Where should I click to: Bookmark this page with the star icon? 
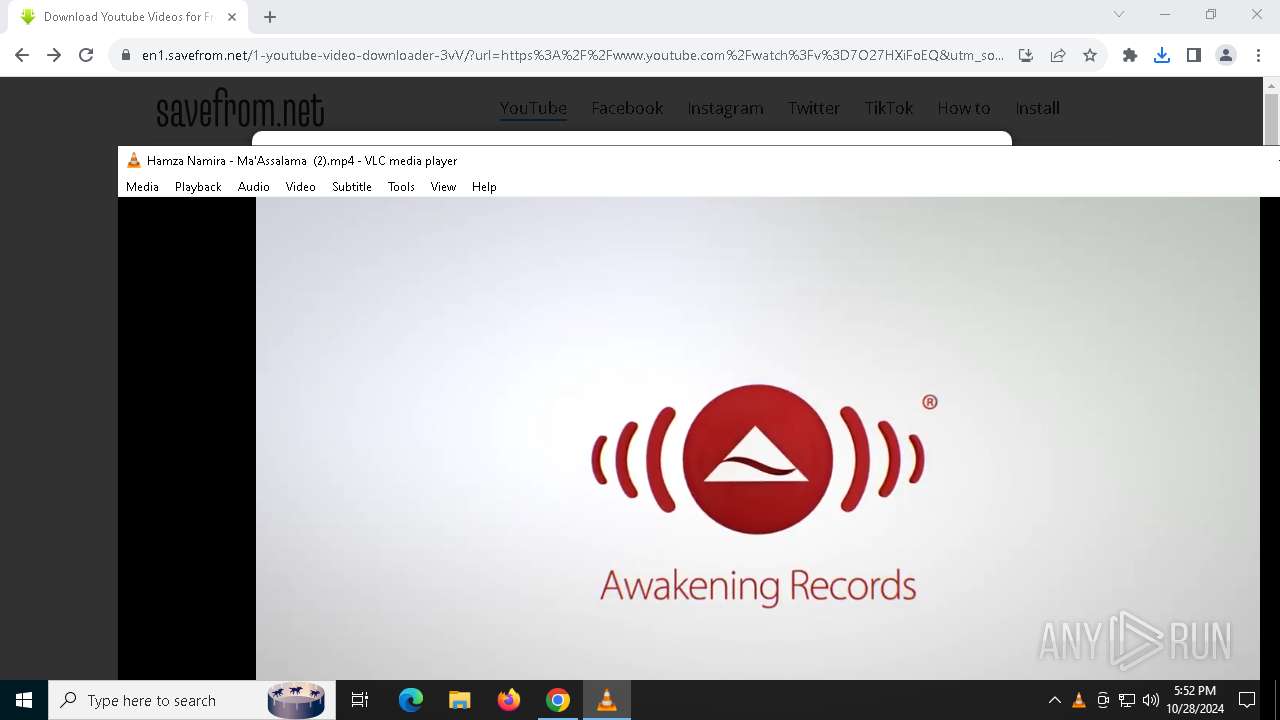(1090, 55)
